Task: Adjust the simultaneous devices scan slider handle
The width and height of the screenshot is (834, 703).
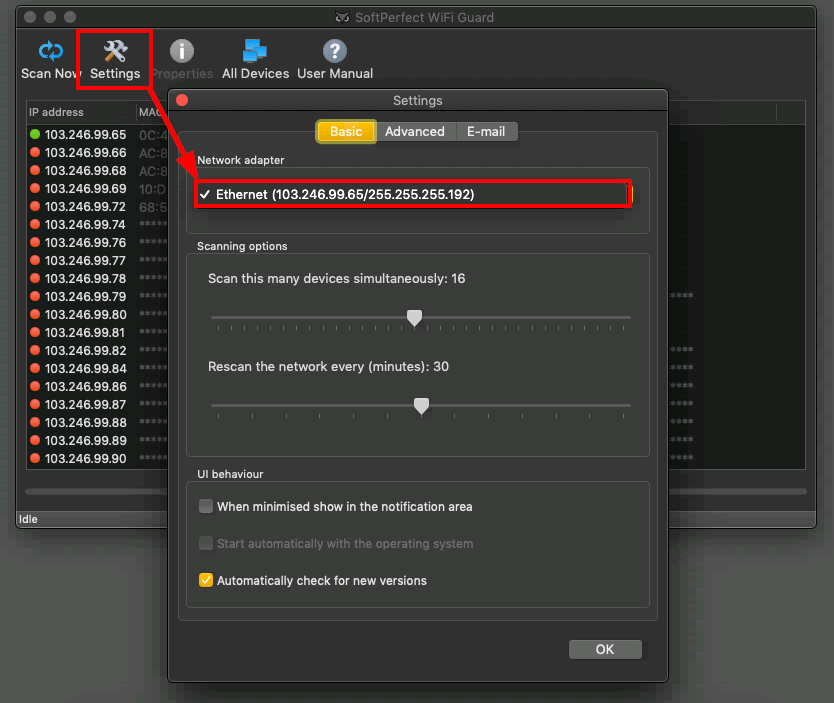Action: click(414, 318)
